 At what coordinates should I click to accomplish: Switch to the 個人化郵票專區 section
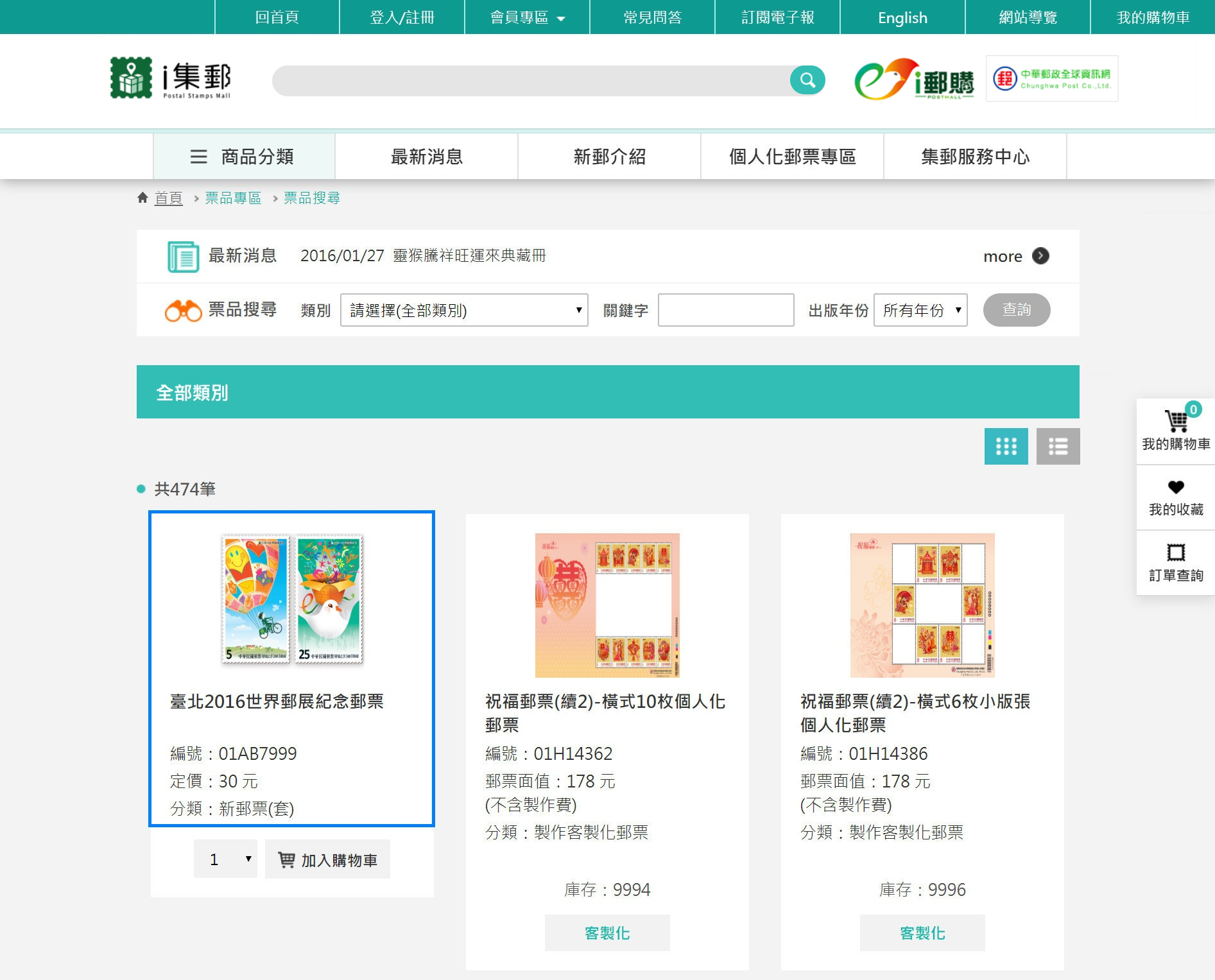(791, 156)
